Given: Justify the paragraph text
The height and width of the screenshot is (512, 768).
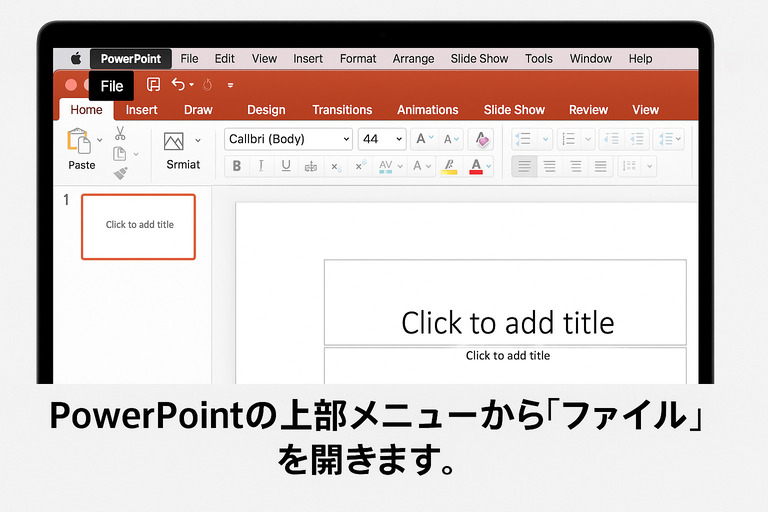Looking at the screenshot, I should point(601,167).
